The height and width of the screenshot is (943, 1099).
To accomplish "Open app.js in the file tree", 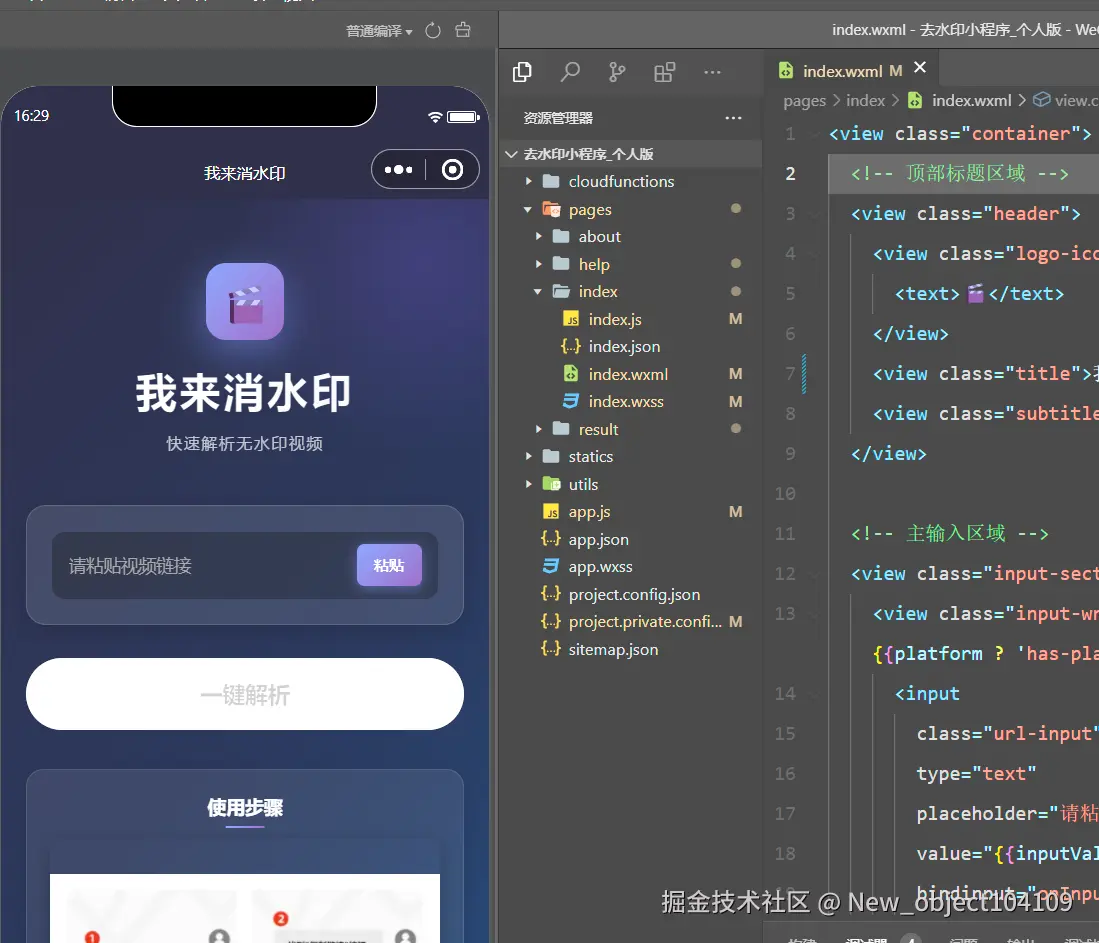I will pyautogui.click(x=589, y=512).
